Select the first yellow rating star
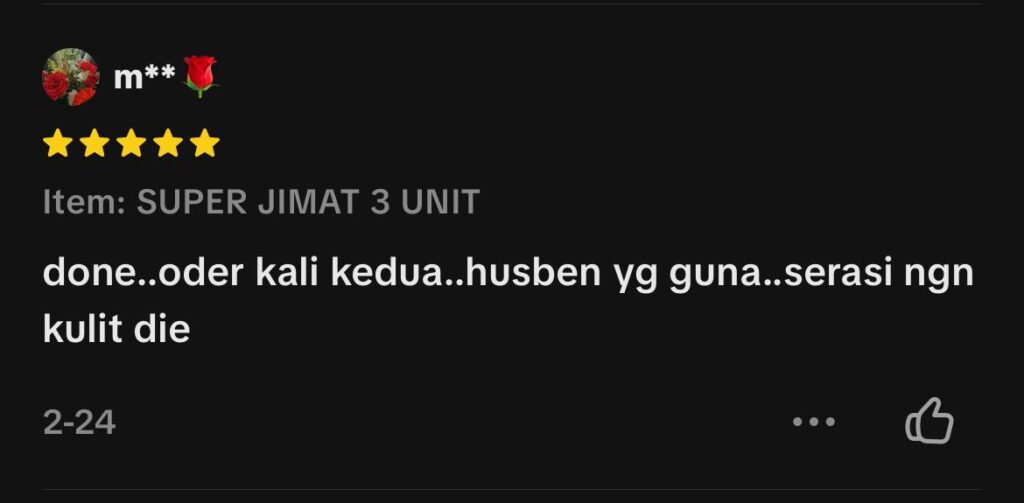The width and height of the screenshot is (1024, 503). coord(57,143)
